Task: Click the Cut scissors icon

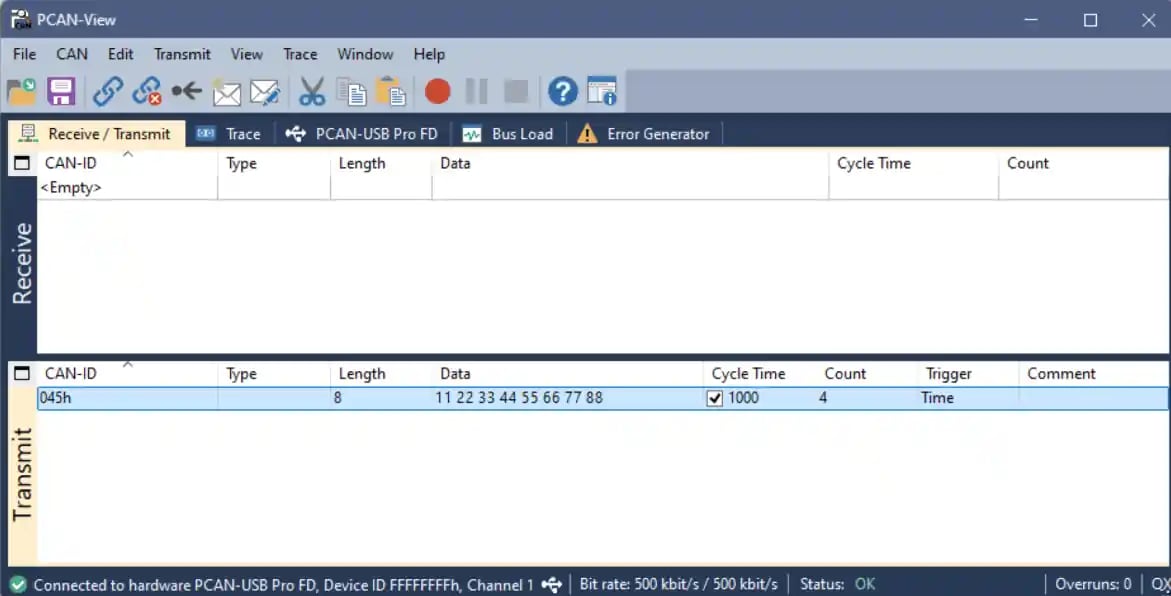Action: (312, 92)
